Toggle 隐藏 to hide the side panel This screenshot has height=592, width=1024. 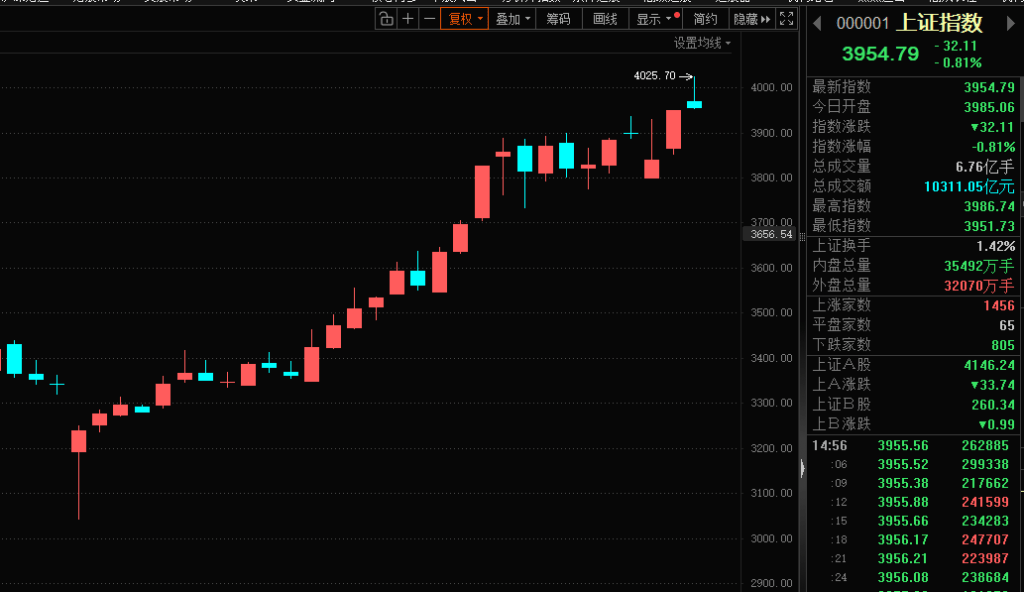click(x=751, y=19)
